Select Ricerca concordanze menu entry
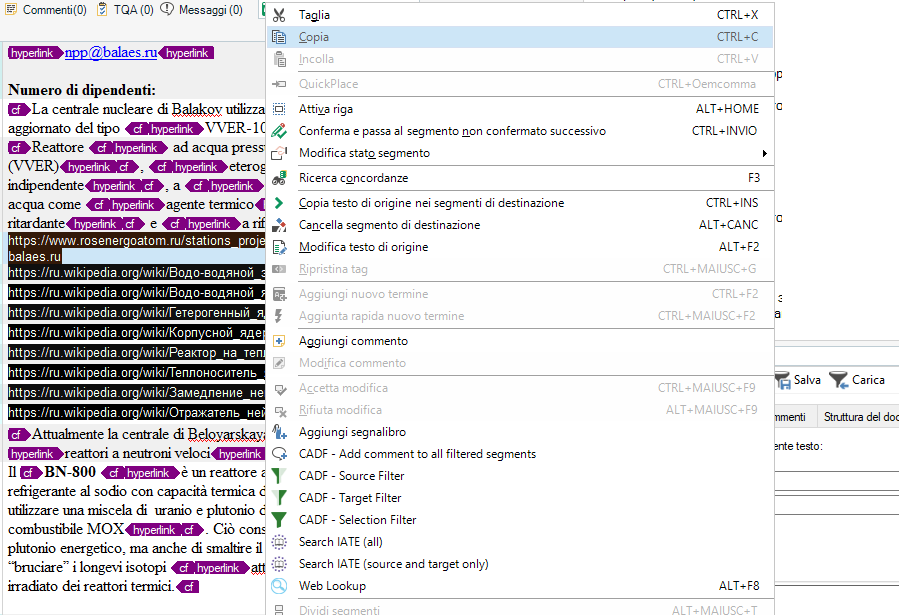Viewport: 899px width, 615px height. click(x=520, y=178)
